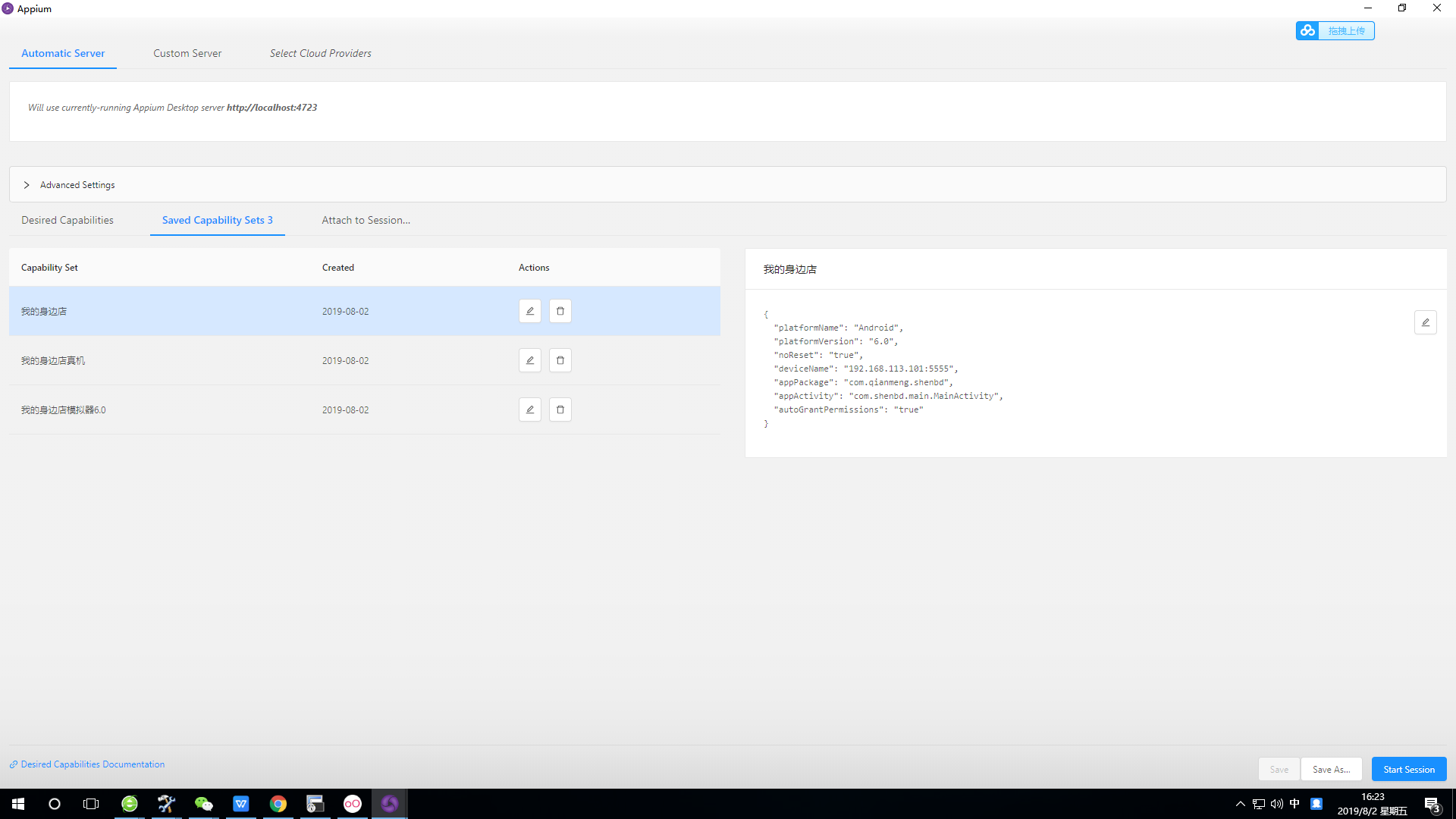The height and width of the screenshot is (819, 1456).
Task: Edit the 我的身边店真机 capability set
Action: point(529,360)
